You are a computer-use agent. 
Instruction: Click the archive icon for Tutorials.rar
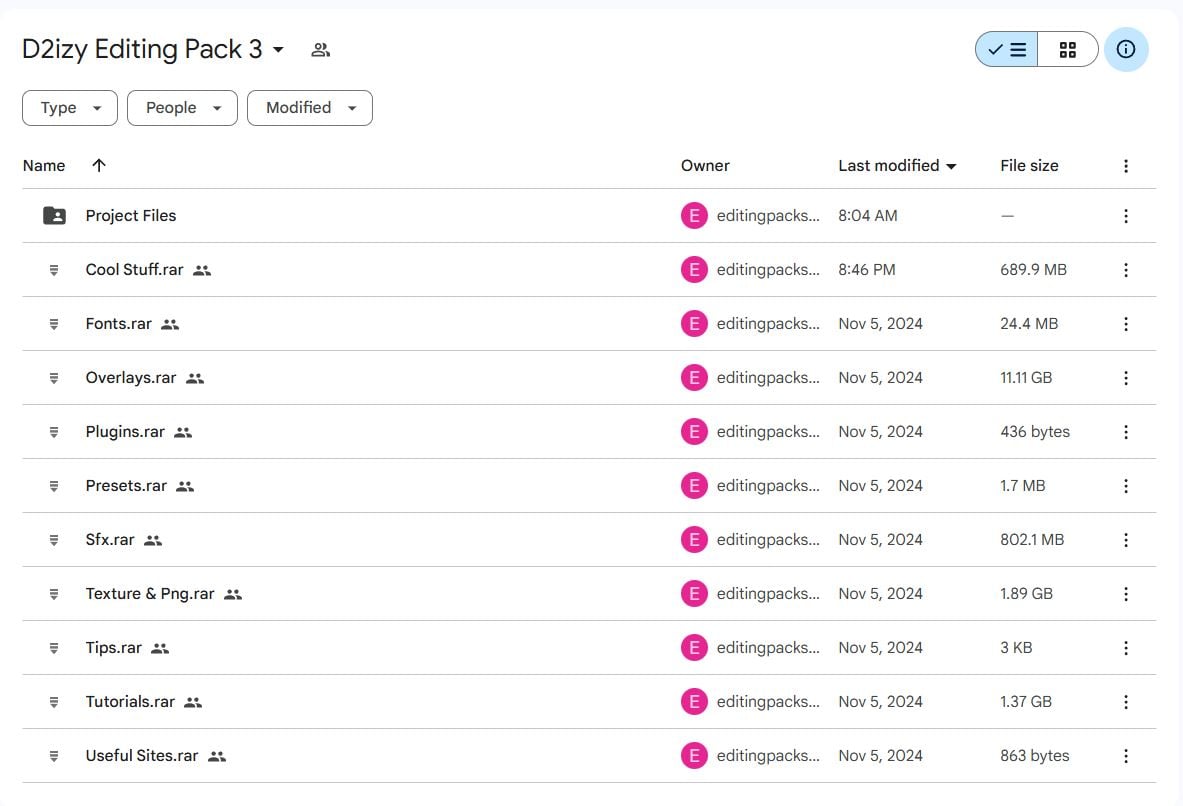pyautogui.click(x=54, y=702)
